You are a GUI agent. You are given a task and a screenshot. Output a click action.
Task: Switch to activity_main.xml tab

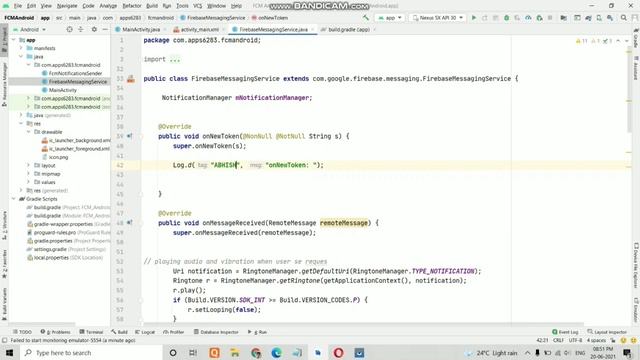pos(199,29)
